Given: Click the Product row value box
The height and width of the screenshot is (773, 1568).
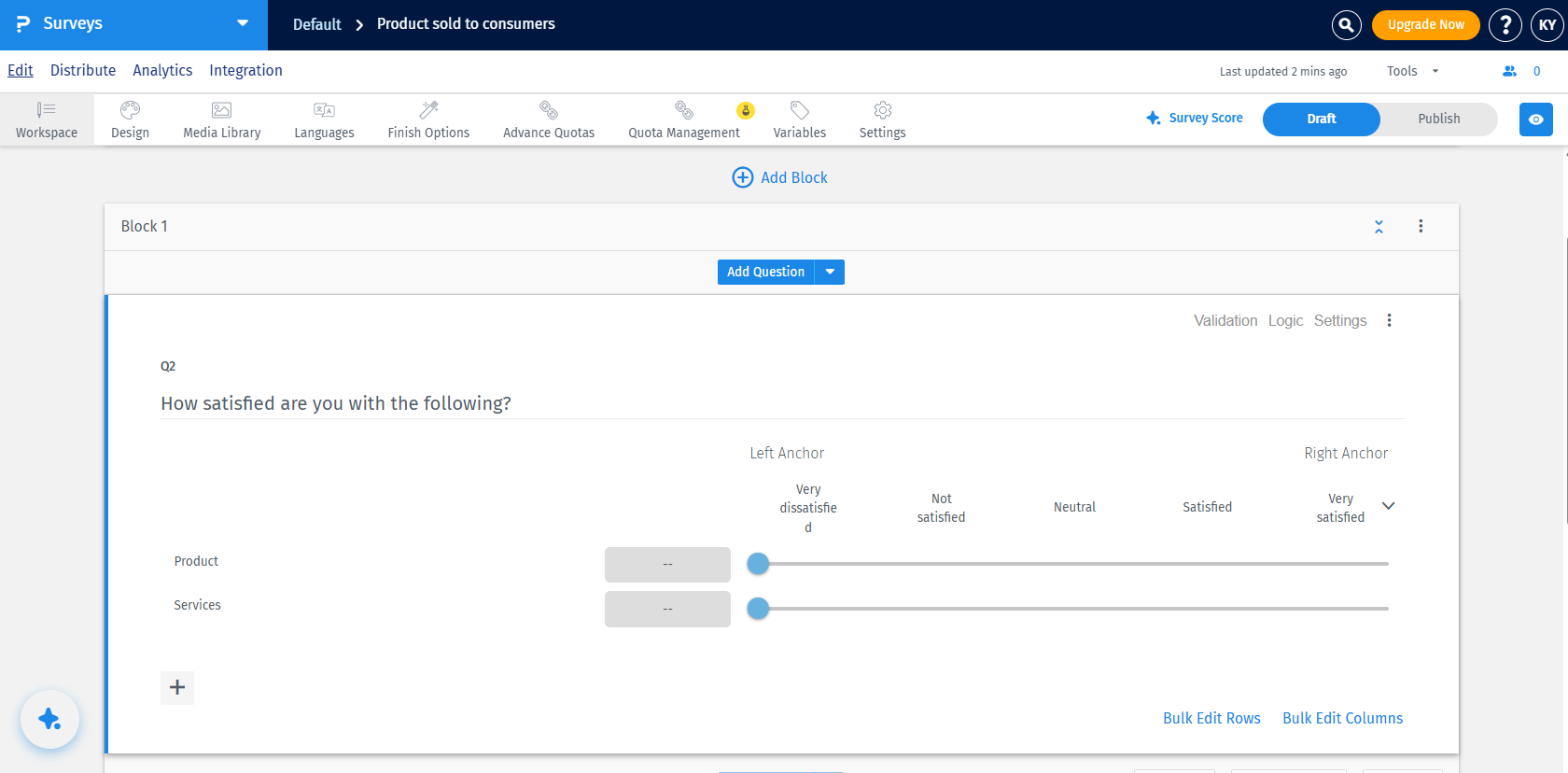Looking at the screenshot, I should [667, 565].
